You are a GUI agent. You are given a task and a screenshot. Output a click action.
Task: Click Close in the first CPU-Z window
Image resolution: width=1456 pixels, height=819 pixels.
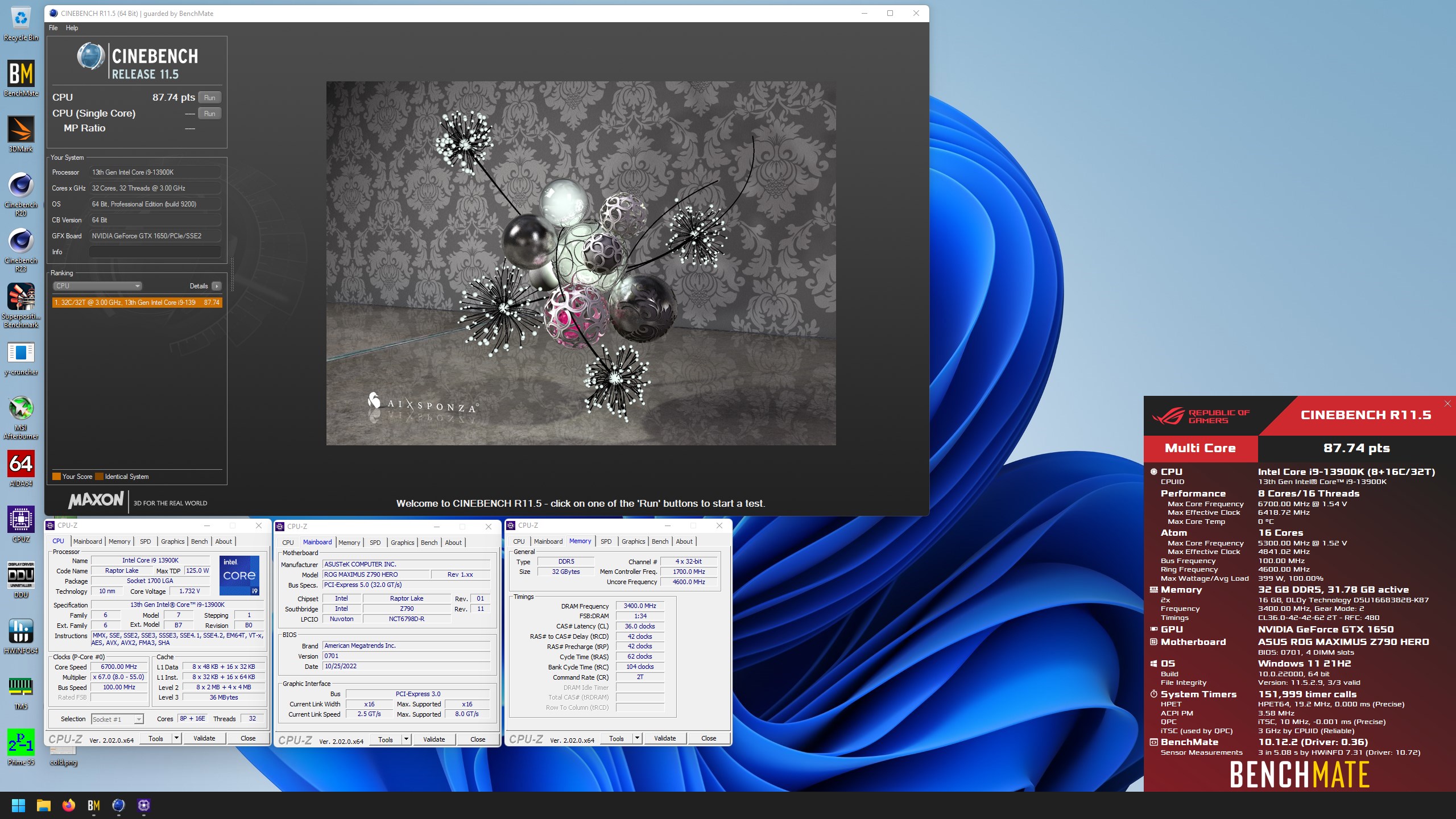click(248, 738)
